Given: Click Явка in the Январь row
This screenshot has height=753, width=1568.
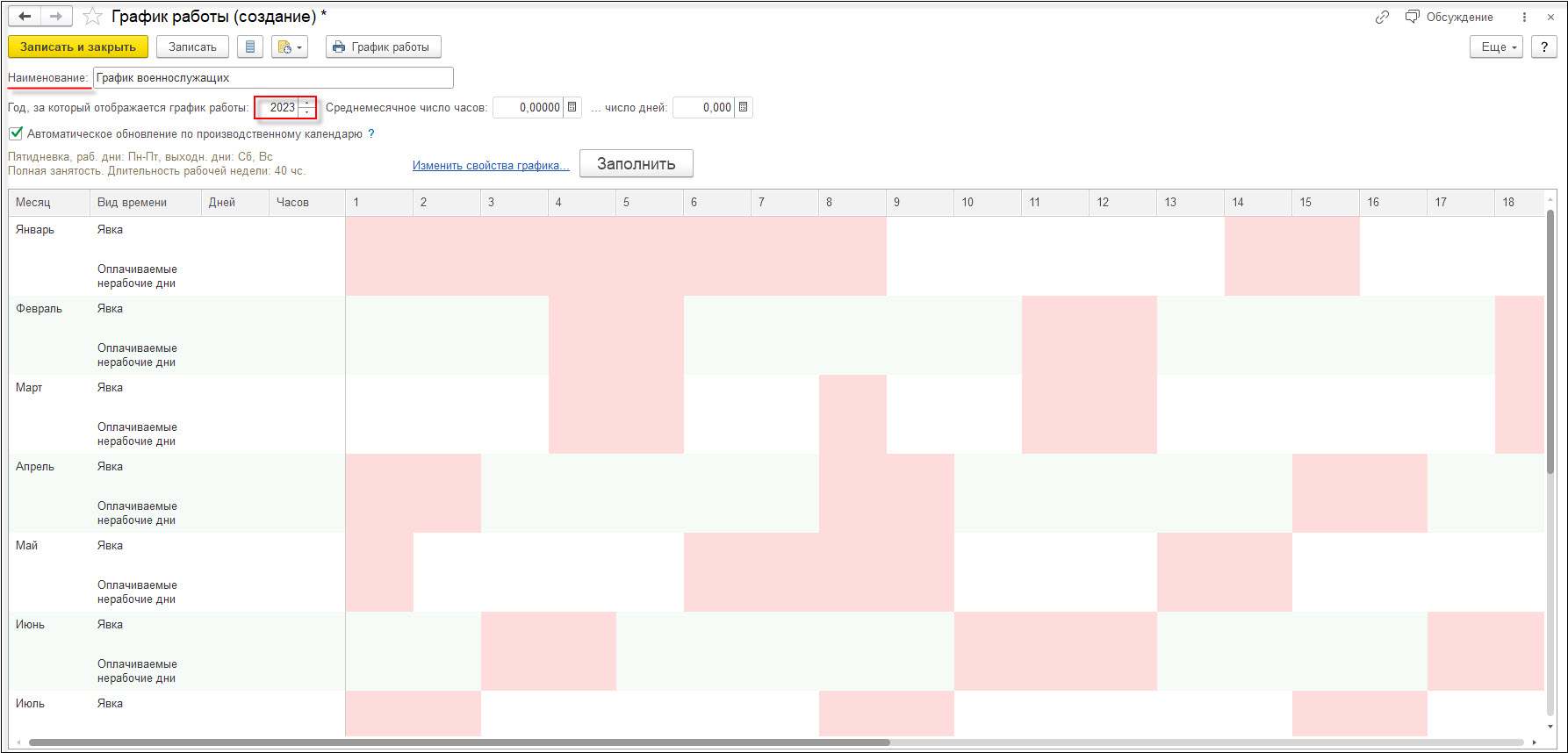Looking at the screenshot, I should (110, 229).
